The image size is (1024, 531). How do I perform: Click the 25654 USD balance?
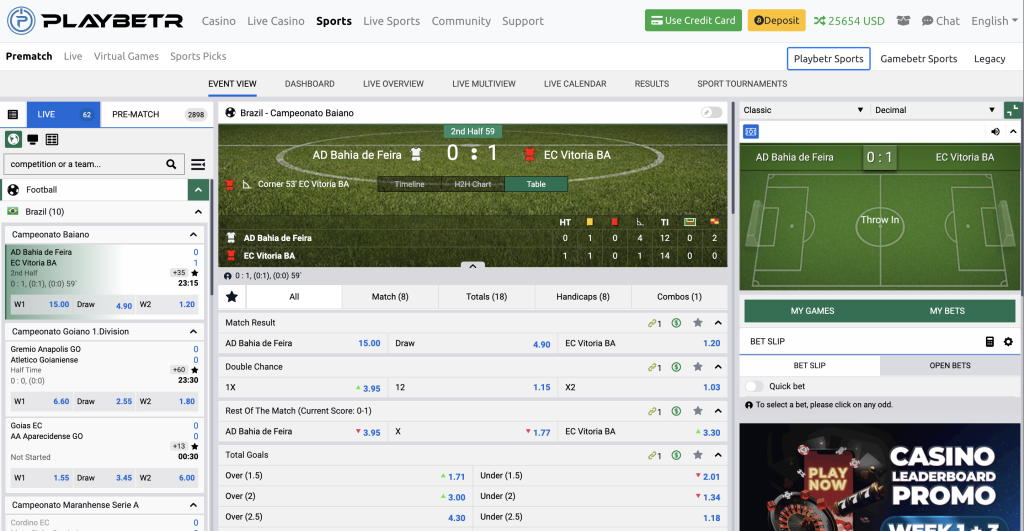coord(849,21)
